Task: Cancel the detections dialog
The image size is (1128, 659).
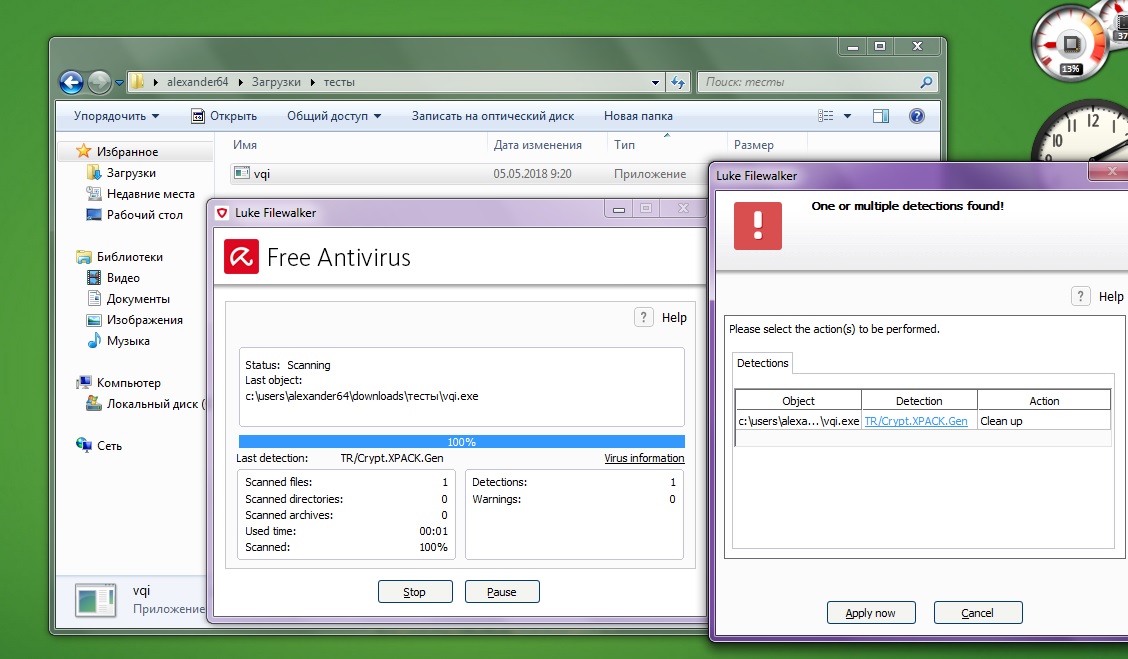Action: pyautogui.click(x=978, y=613)
